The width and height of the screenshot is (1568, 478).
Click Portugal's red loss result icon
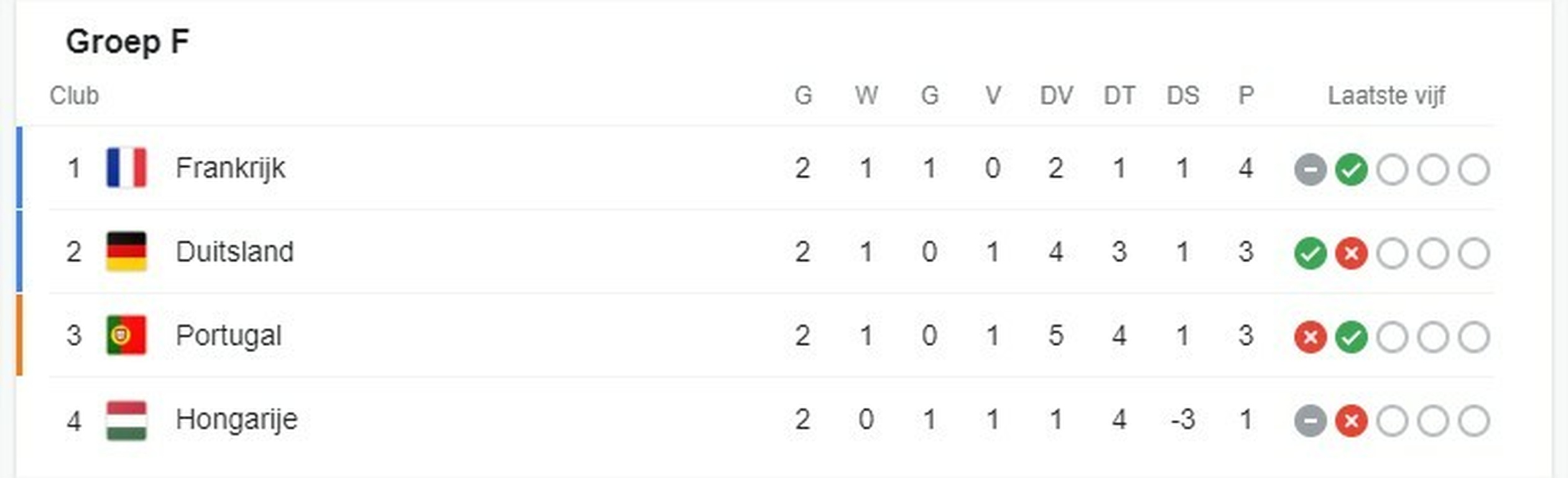[x=1310, y=337]
